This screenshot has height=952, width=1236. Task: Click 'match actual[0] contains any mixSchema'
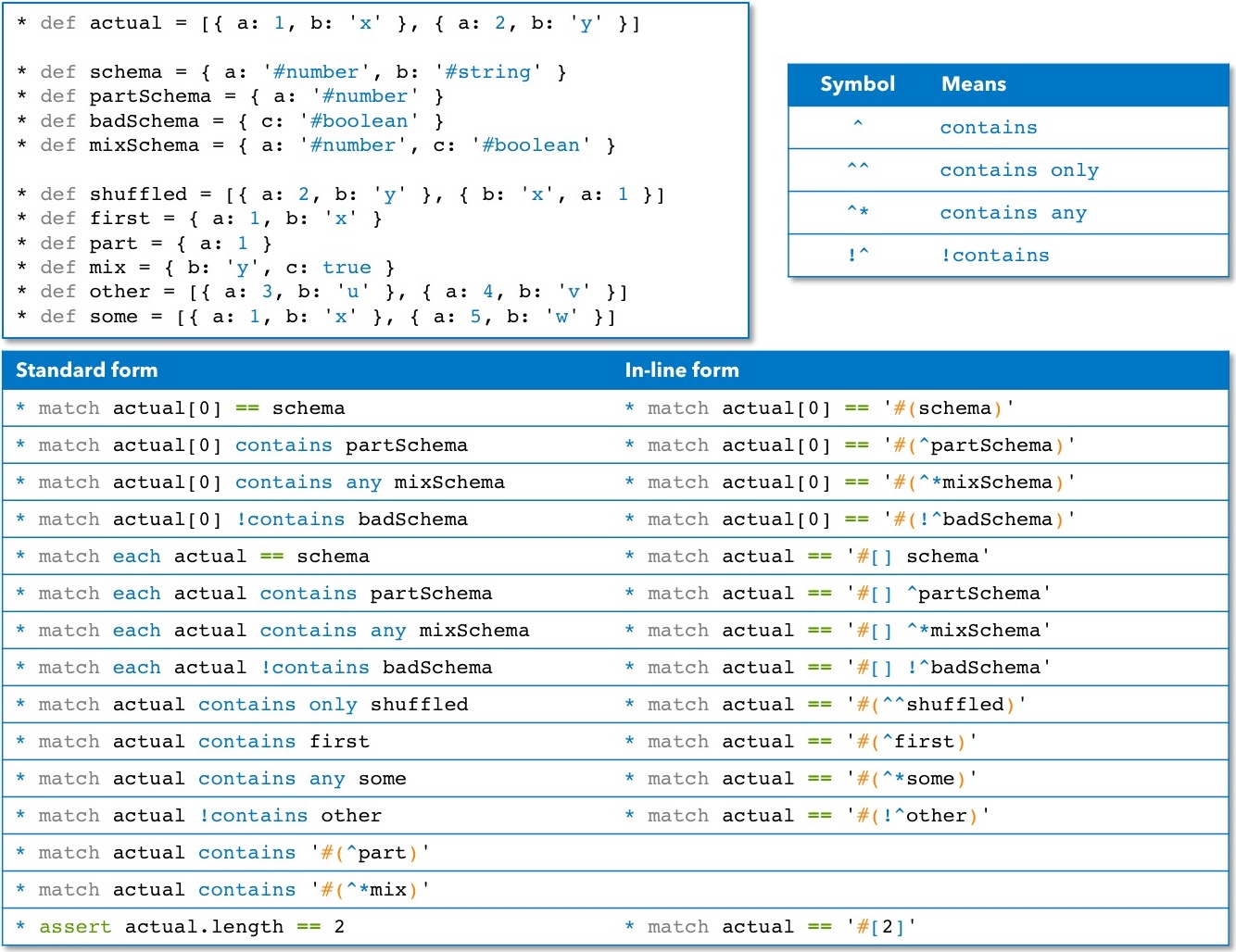click(x=260, y=482)
